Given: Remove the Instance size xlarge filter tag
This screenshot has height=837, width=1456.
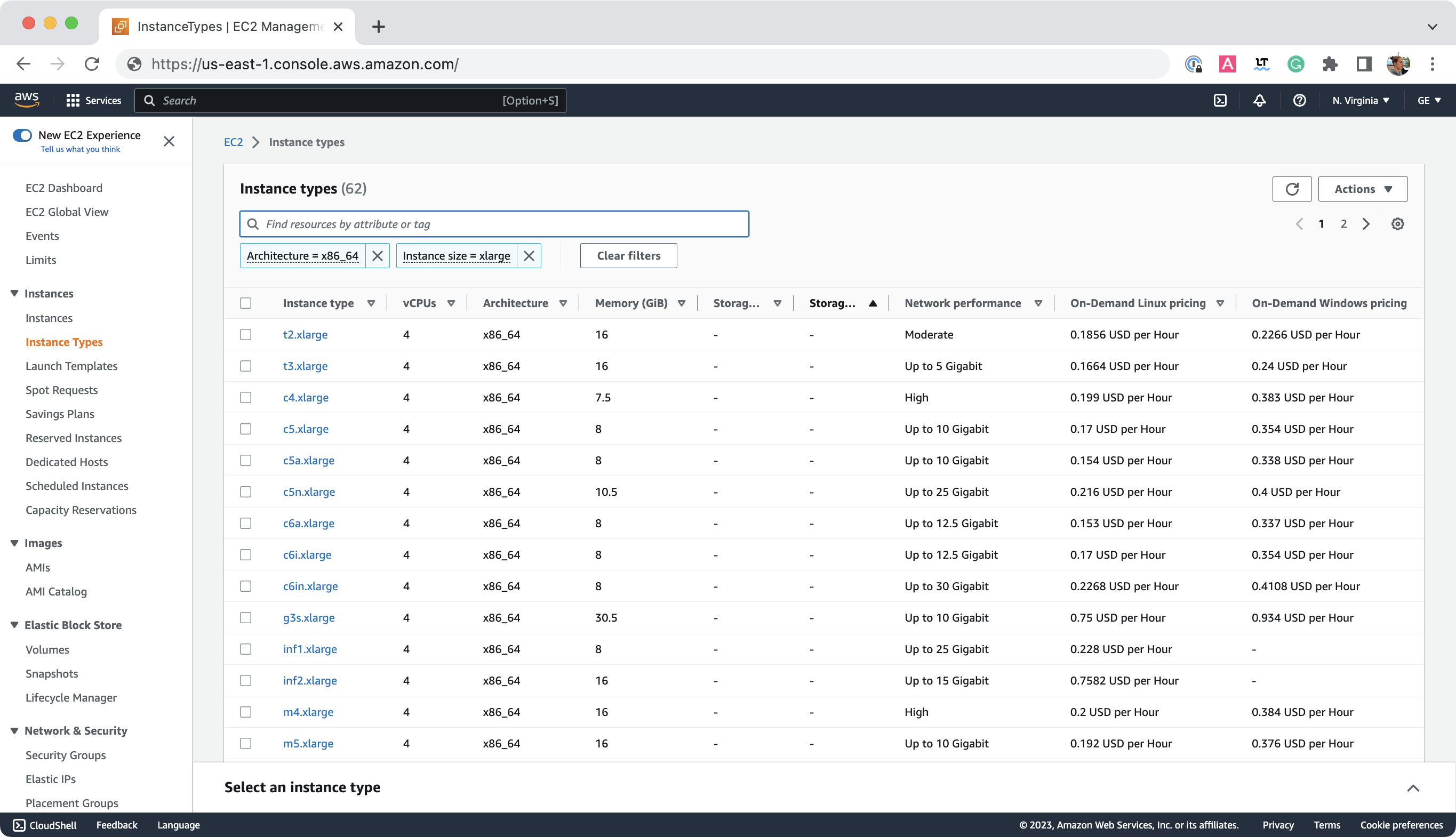Looking at the screenshot, I should tap(530, 256).
